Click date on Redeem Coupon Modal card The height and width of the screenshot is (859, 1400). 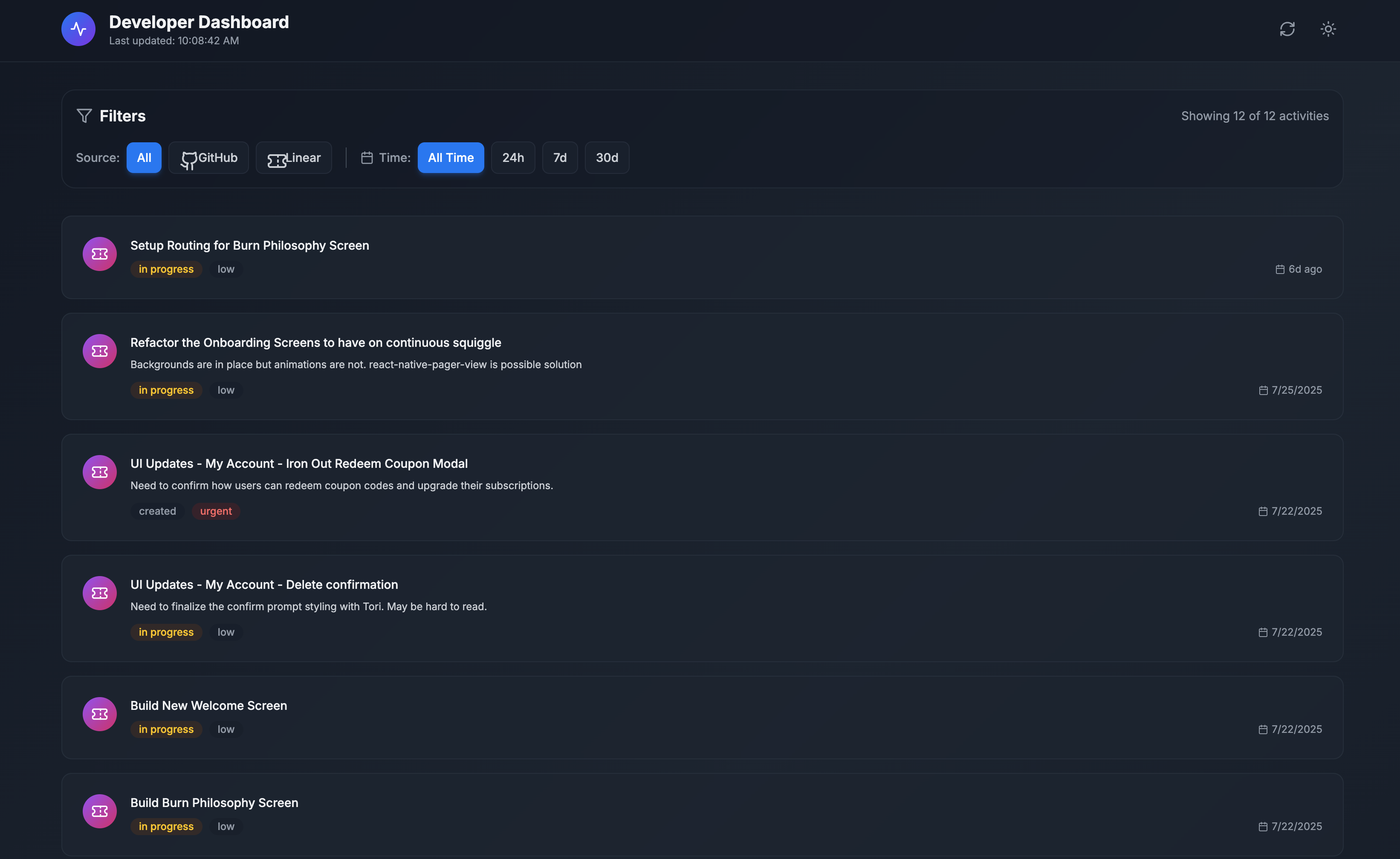click(x=1296, y=511)
